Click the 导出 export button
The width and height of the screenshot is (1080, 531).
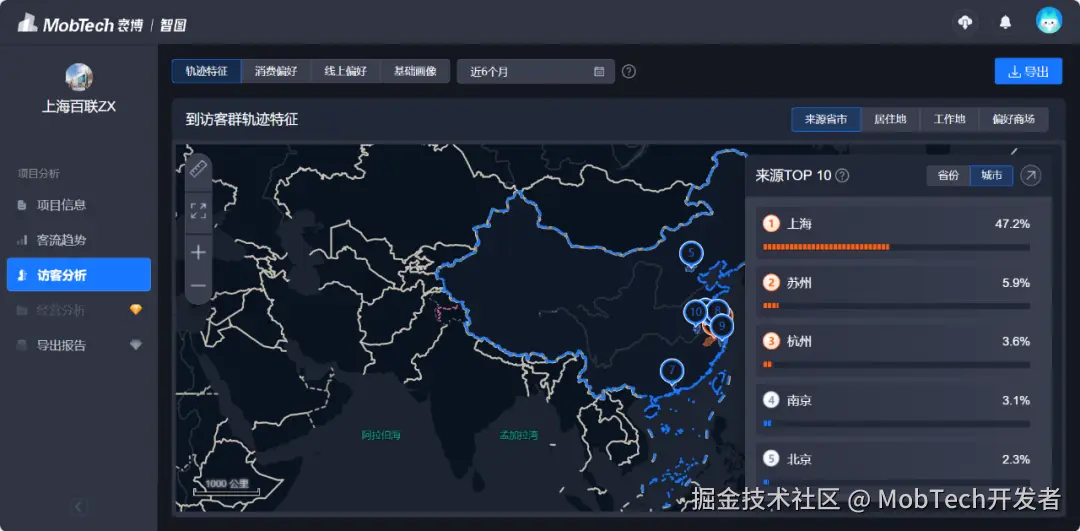click(1028, 72)
